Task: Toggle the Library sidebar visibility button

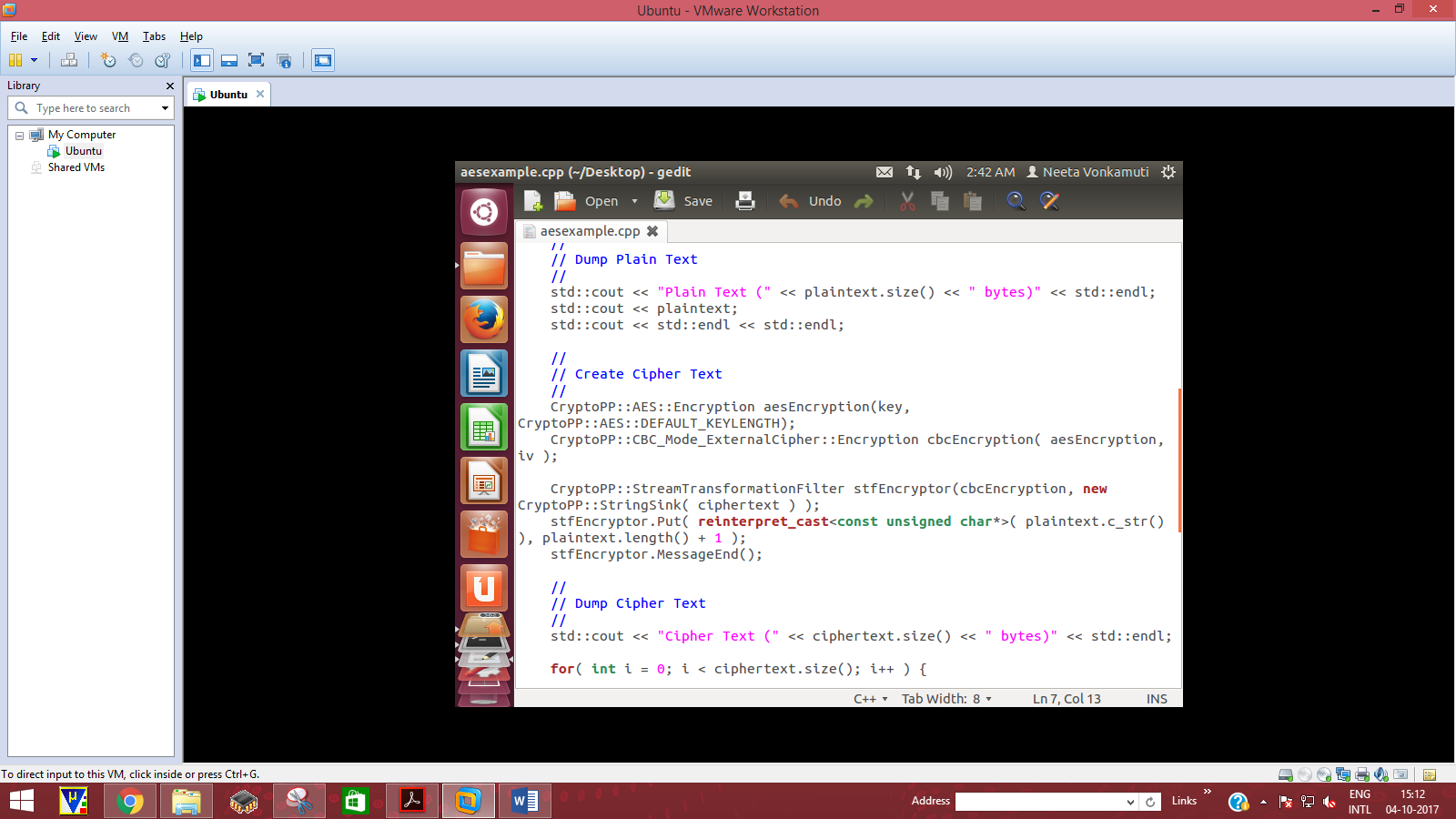Action: point(202,61)
